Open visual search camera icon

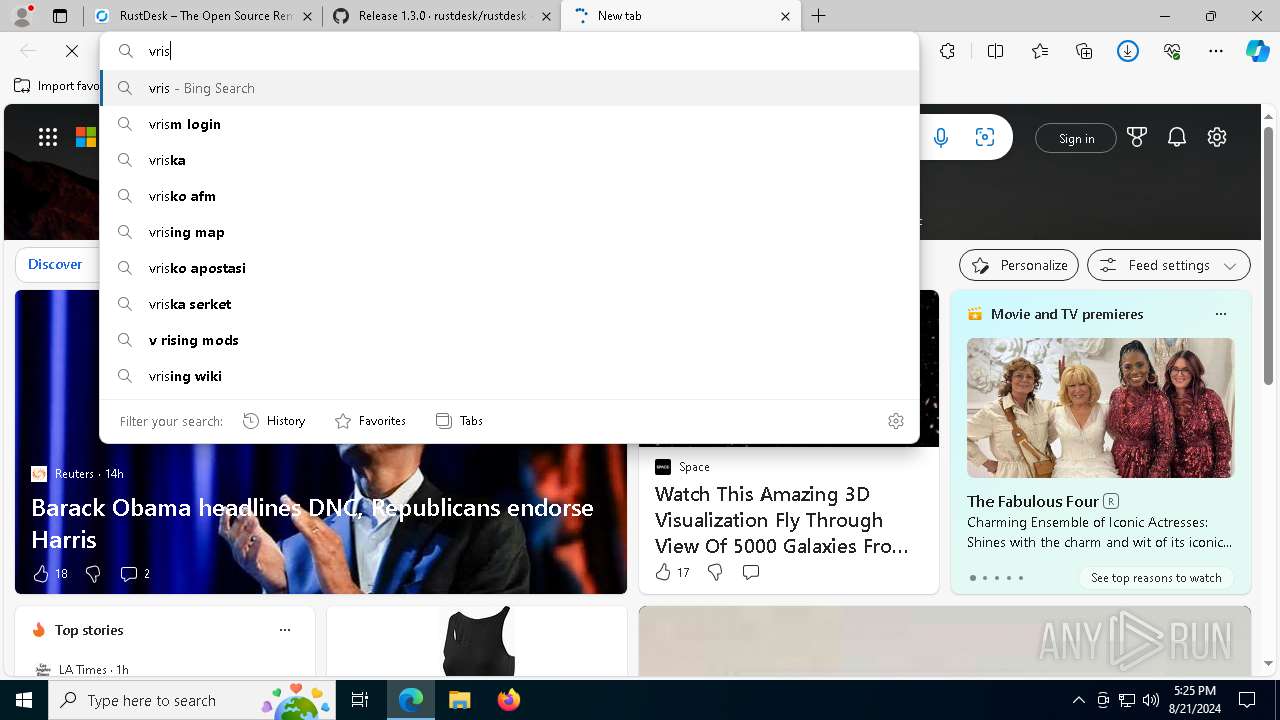point(985,138)
